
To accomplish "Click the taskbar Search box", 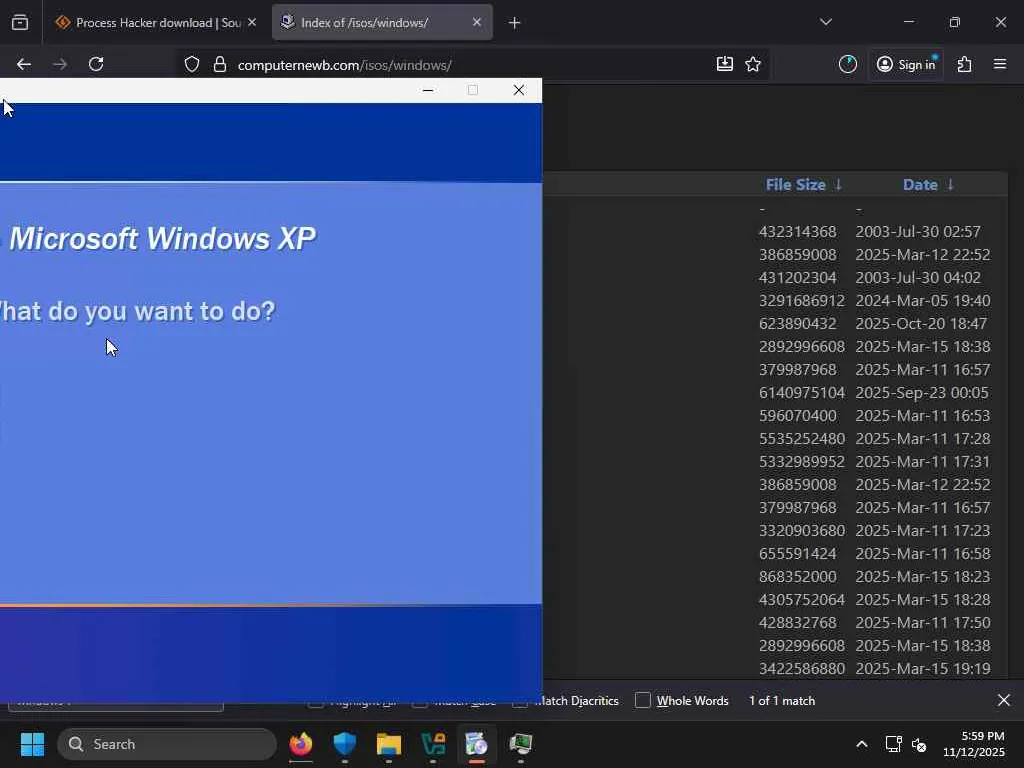I will (167, 744).
